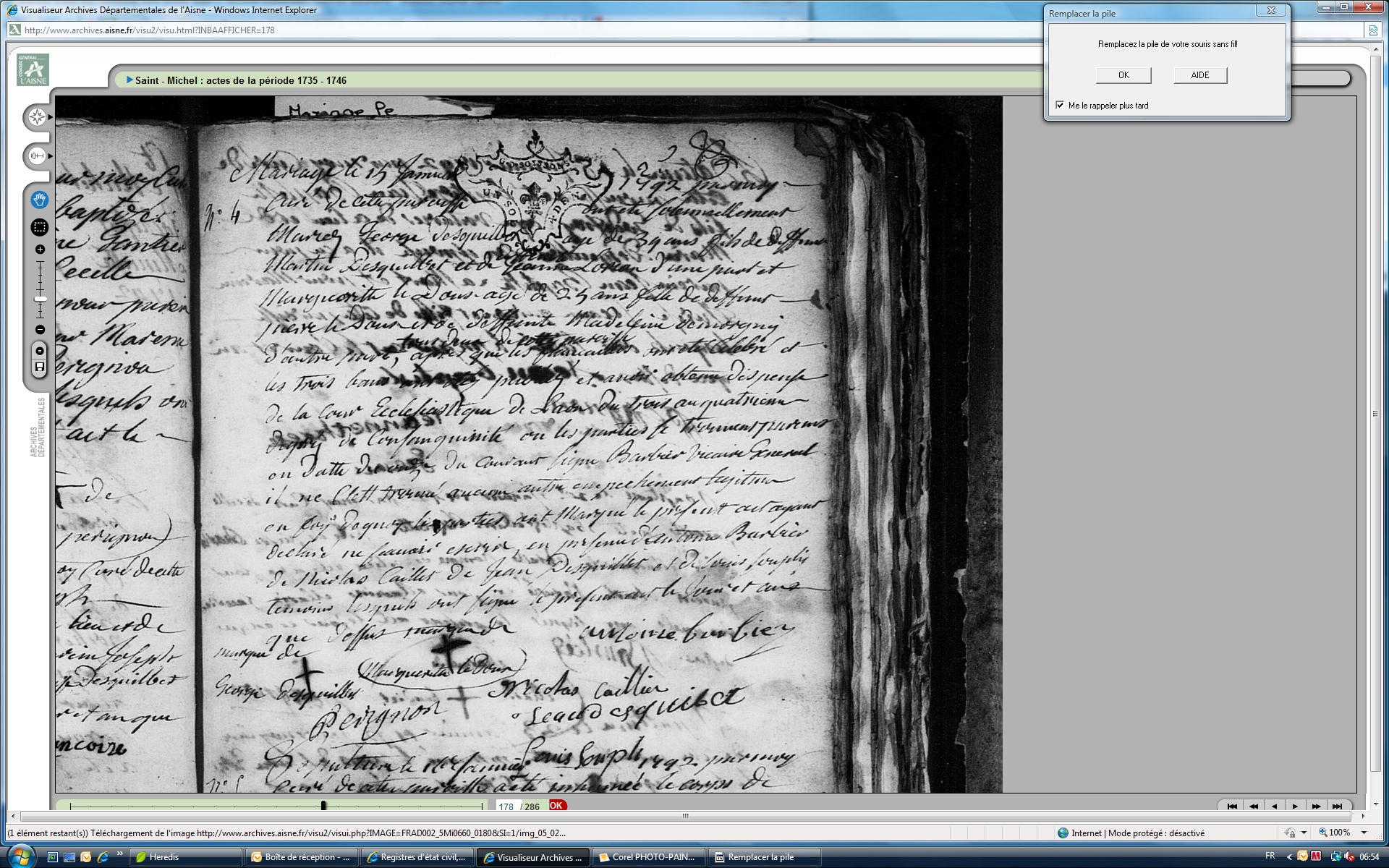Open the security settings dropdown arrow in the status bar

point(1304,833)
